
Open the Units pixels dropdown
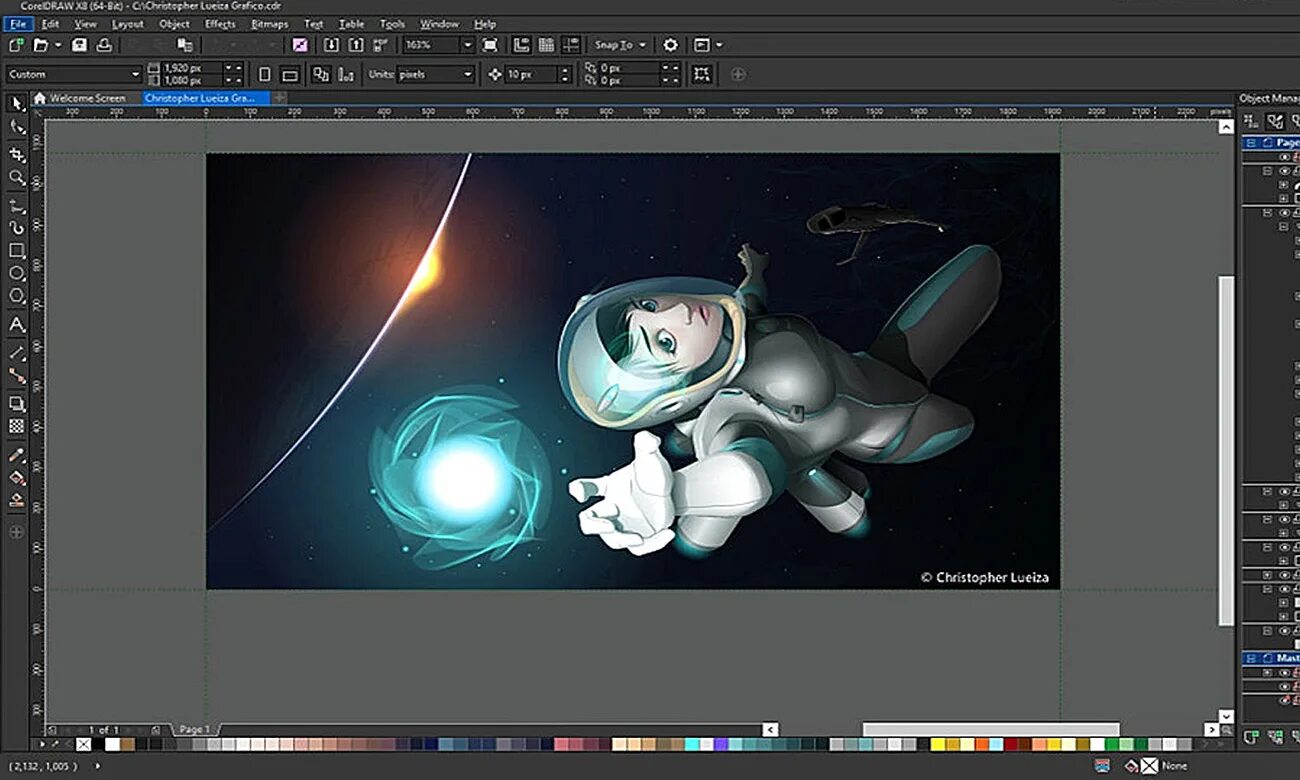click(467, 74)
